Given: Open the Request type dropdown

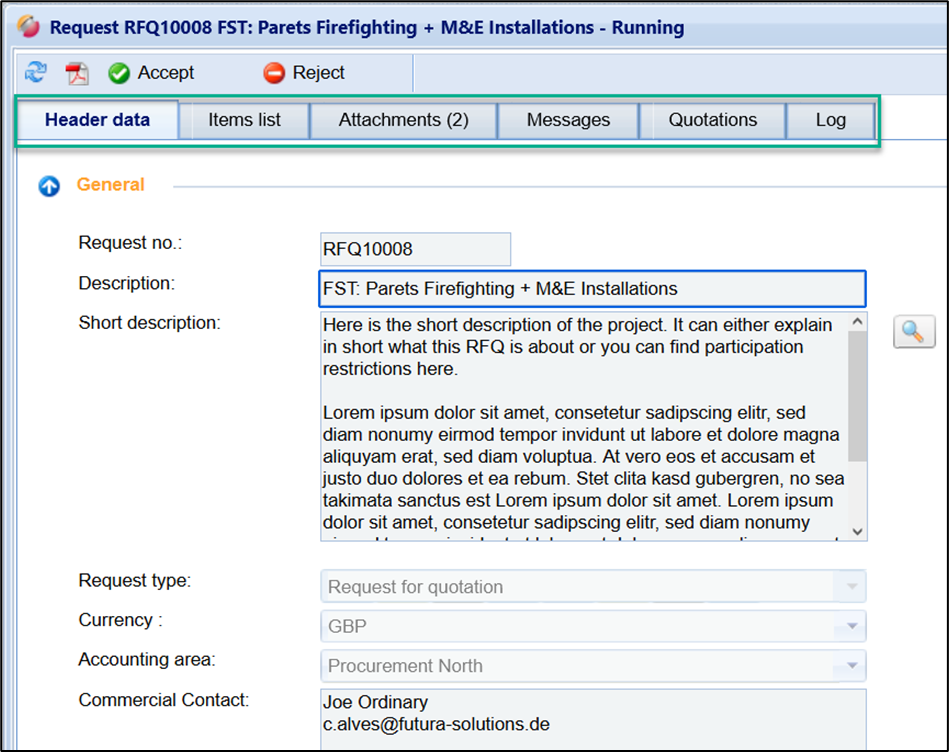Looking at the screenshot, I should click(x=851, y=587).
